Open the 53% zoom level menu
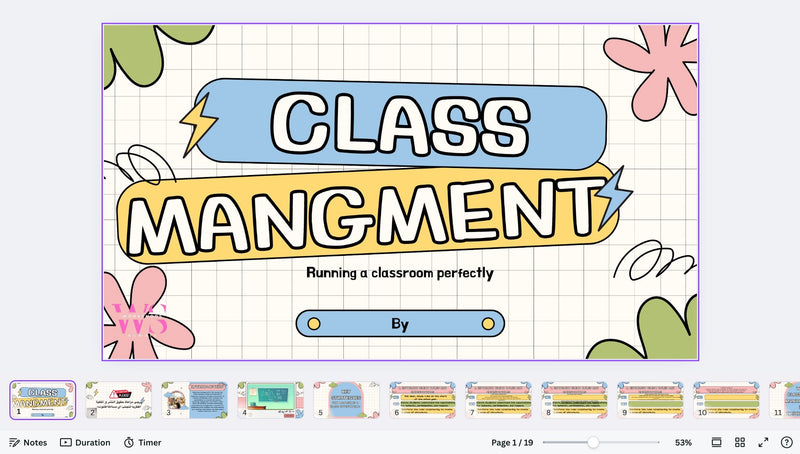The image size is (800, 454). 683,442
